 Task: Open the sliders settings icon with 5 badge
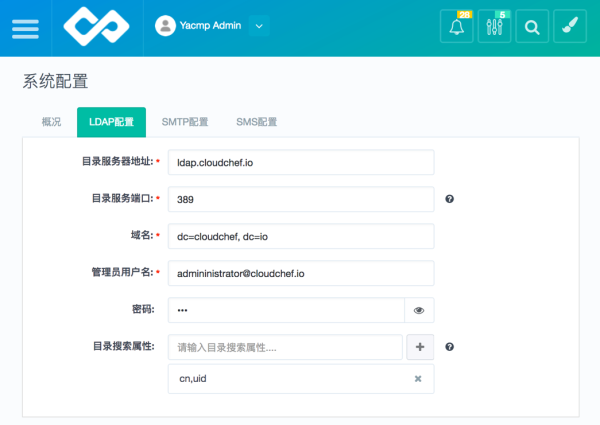click(494, 26)
